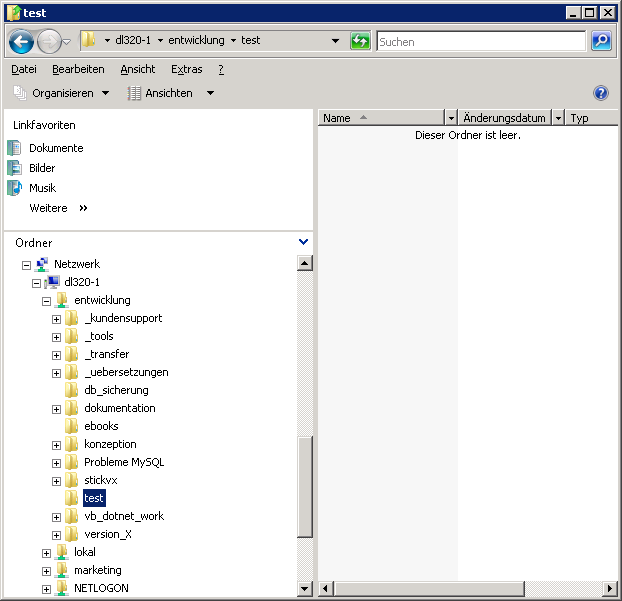
Task: Click the Suchen search input field
Action: (x=480, y=42)
